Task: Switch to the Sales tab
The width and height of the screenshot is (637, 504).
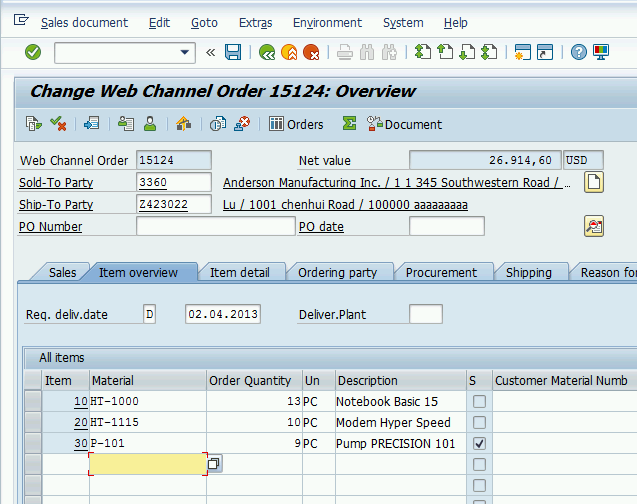Action: tap(62, 273)
